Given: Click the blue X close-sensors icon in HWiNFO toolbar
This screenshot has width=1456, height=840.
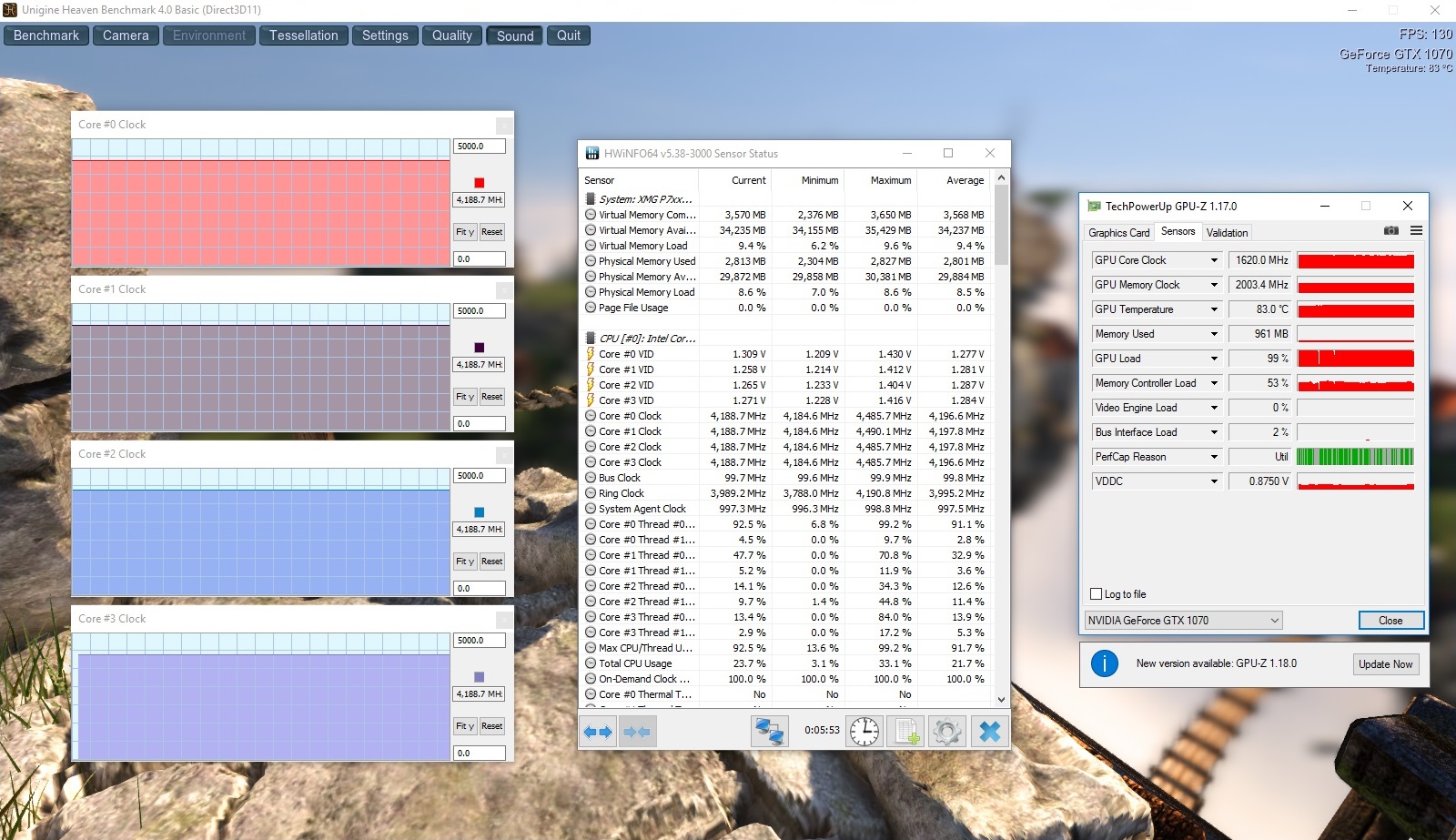Looking at the screenshot, I should coord(989,732).
